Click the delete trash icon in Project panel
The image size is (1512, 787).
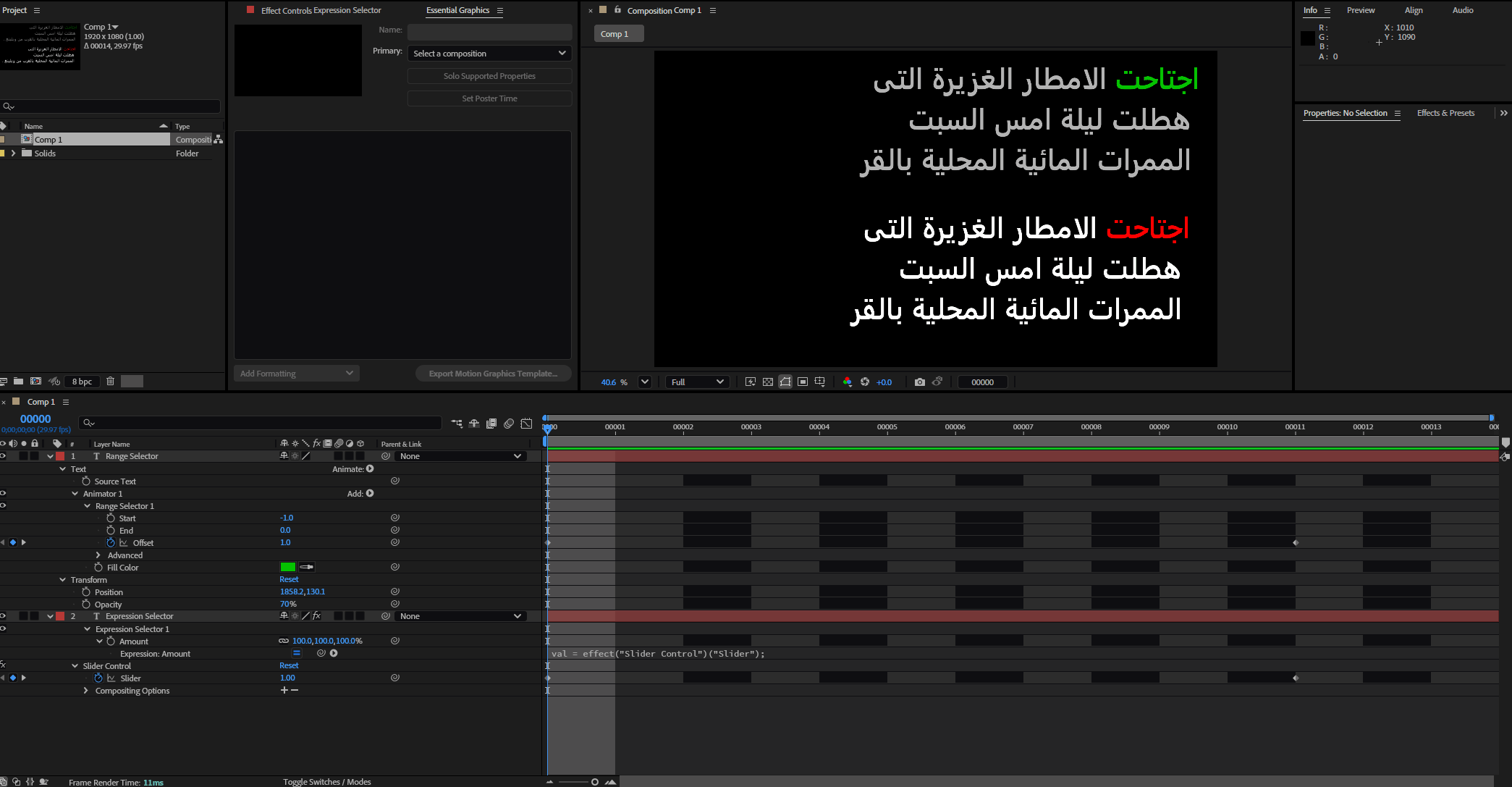coord(110,382)
